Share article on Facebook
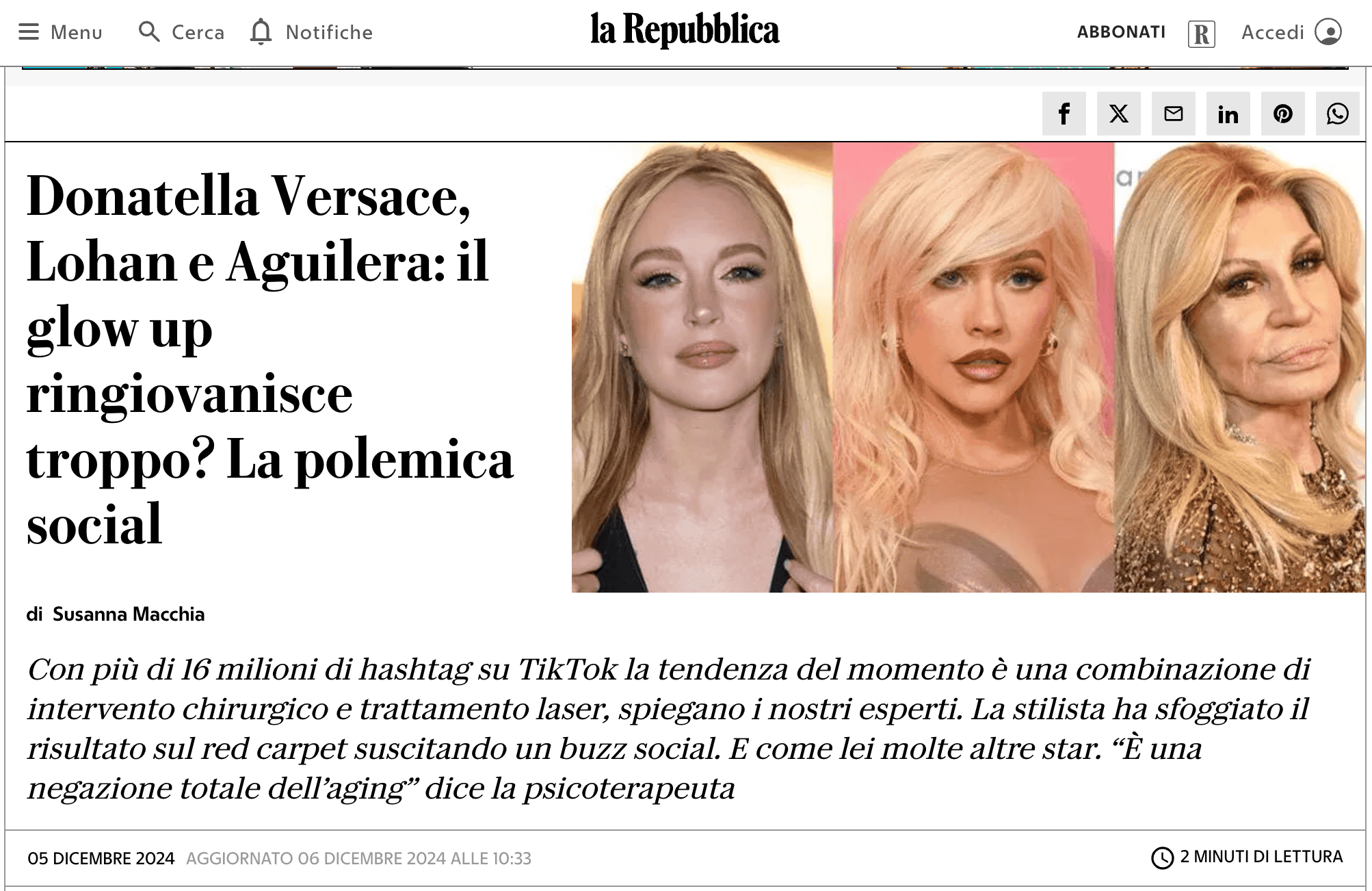This screenshot has height=891, width=1372. 1064,114
